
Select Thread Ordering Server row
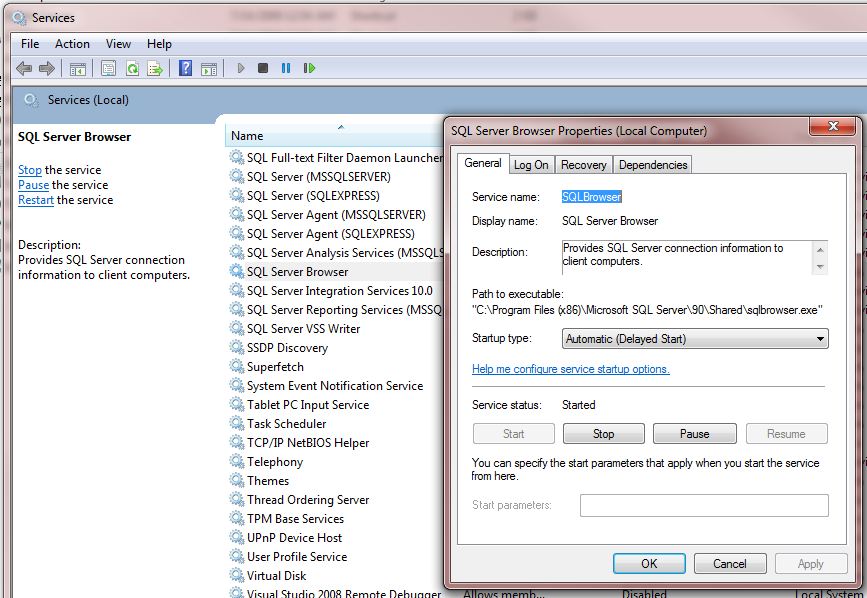pyautogui.click(x=336, y=500)
